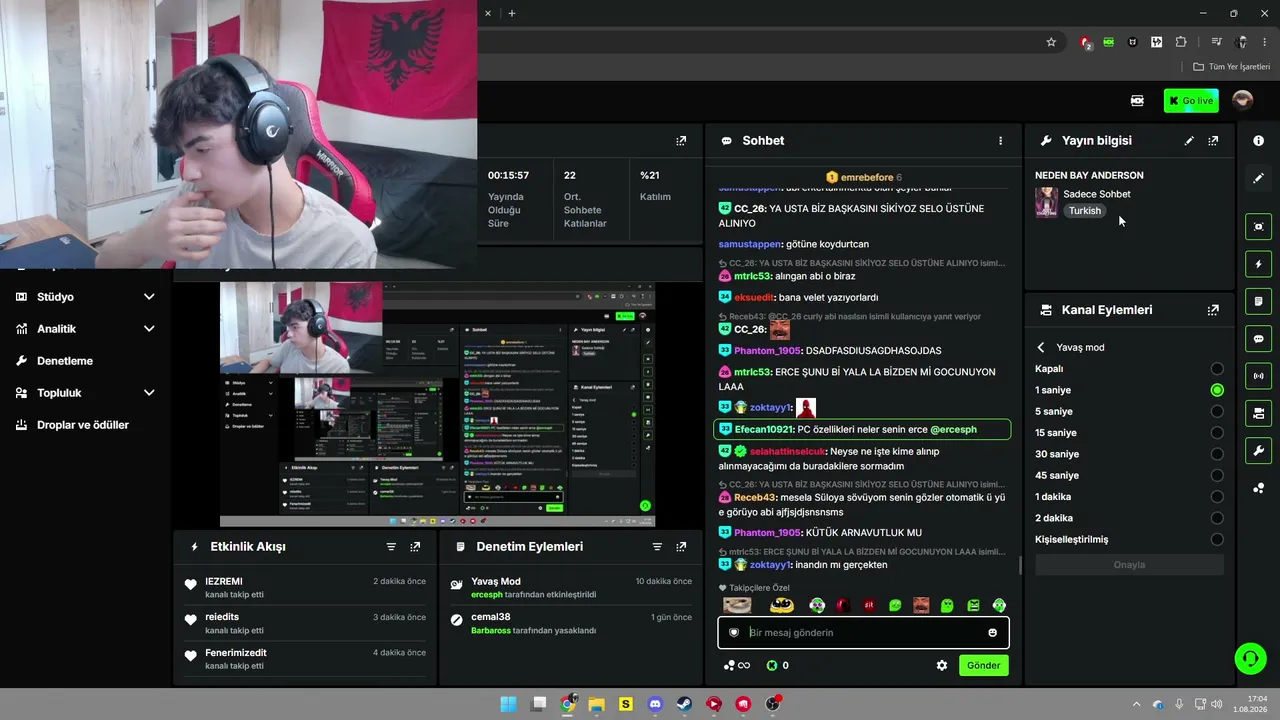Click the stream preview thumbnail
This screenshot has width=1280, height=720.
(x=437, y=404)
